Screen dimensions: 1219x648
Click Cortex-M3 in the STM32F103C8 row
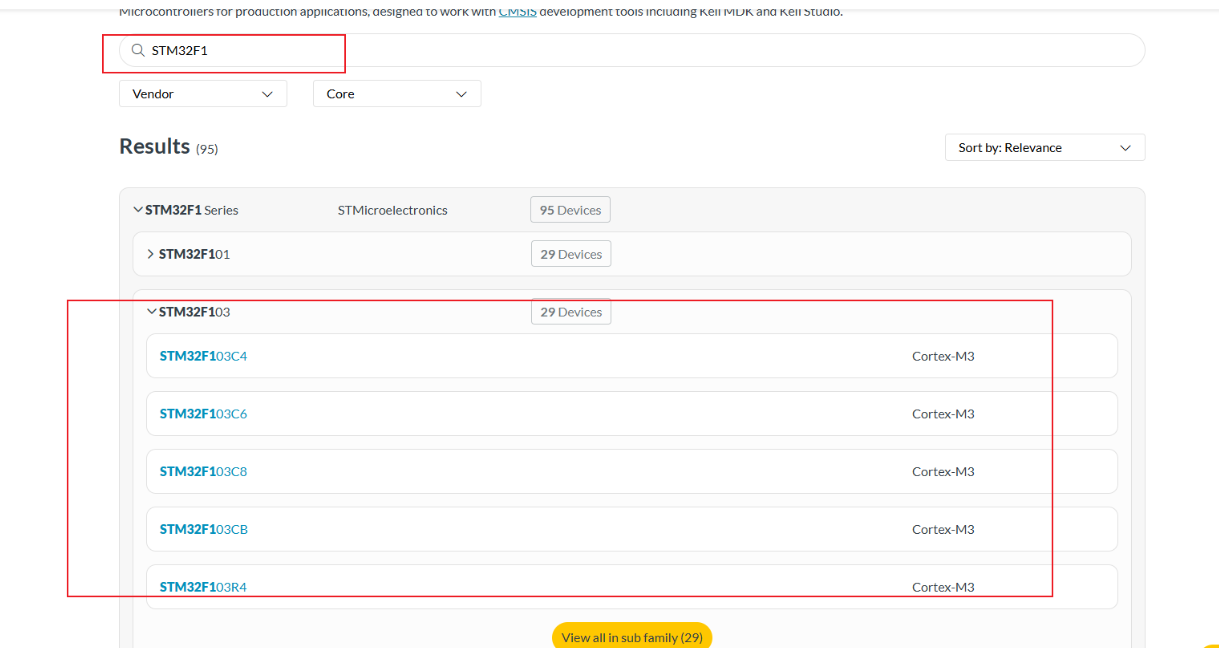pyautogui.click(x=943, y=472)
